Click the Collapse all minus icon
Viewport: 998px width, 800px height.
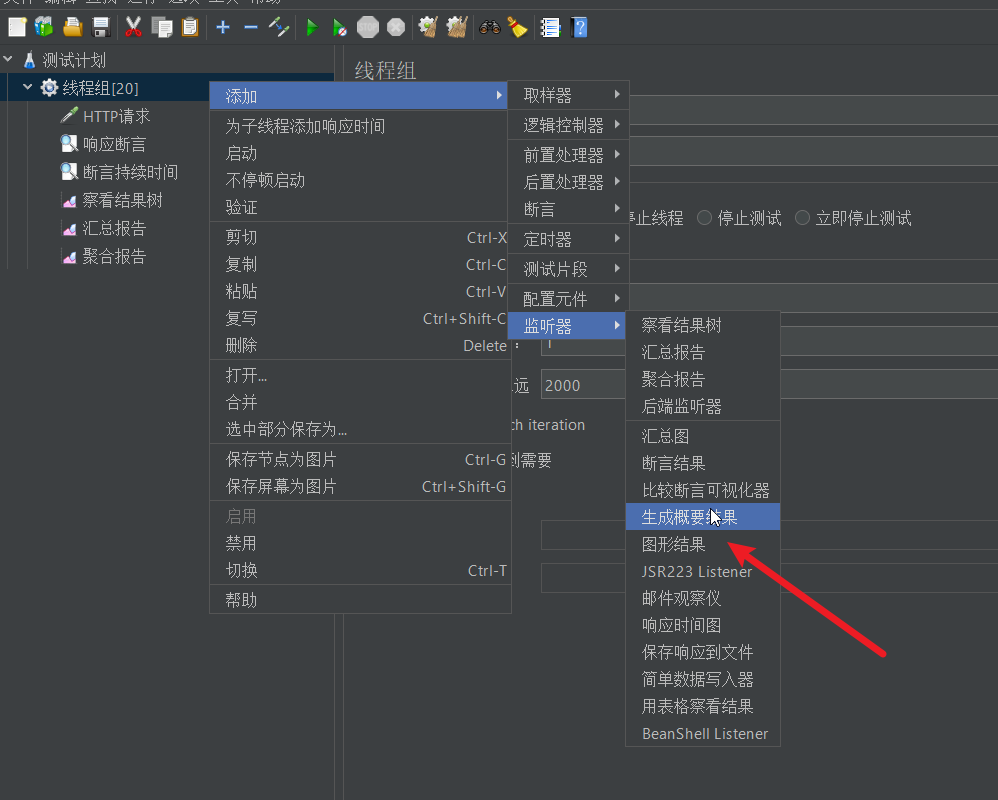click(x=251, y=27)
